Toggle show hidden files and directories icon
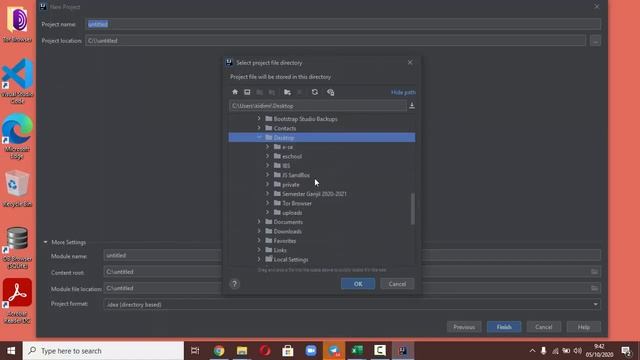The width and height of the screenshot is (640, 360). pyautogui.click(x=331, y=92)
